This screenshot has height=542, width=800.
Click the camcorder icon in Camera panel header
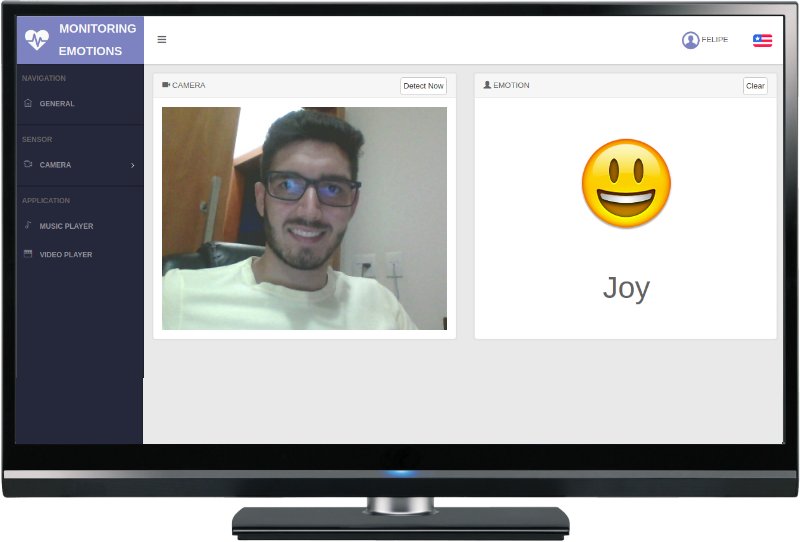166,85
